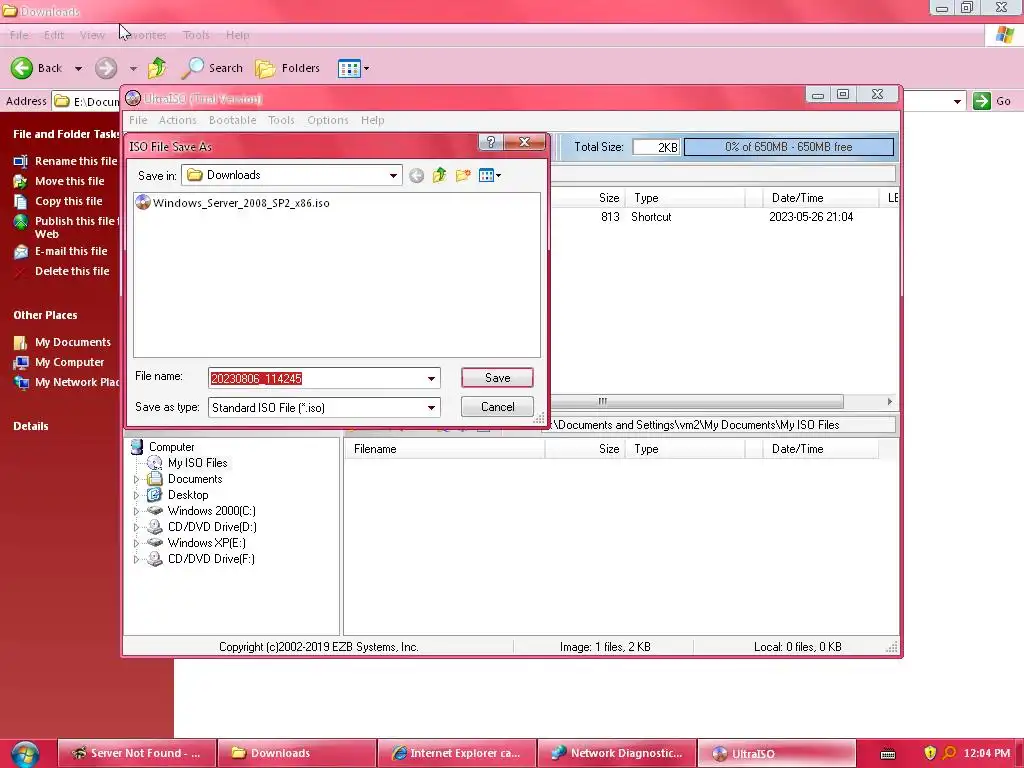Open the UltraISO Help menu
This screenshot has height=768, width=1024.
click(x=372, y=120)
